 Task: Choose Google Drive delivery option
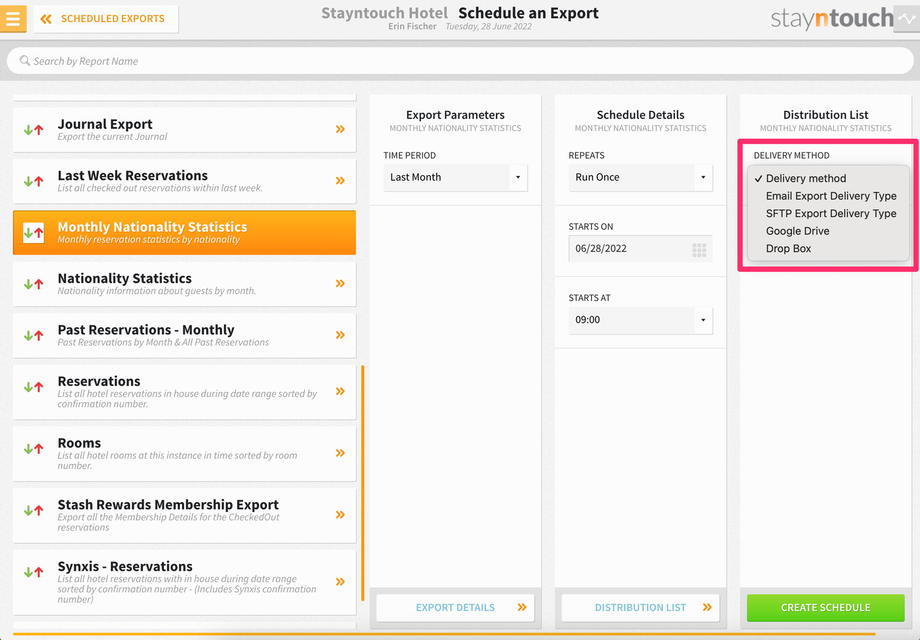(x=828, y=231)
